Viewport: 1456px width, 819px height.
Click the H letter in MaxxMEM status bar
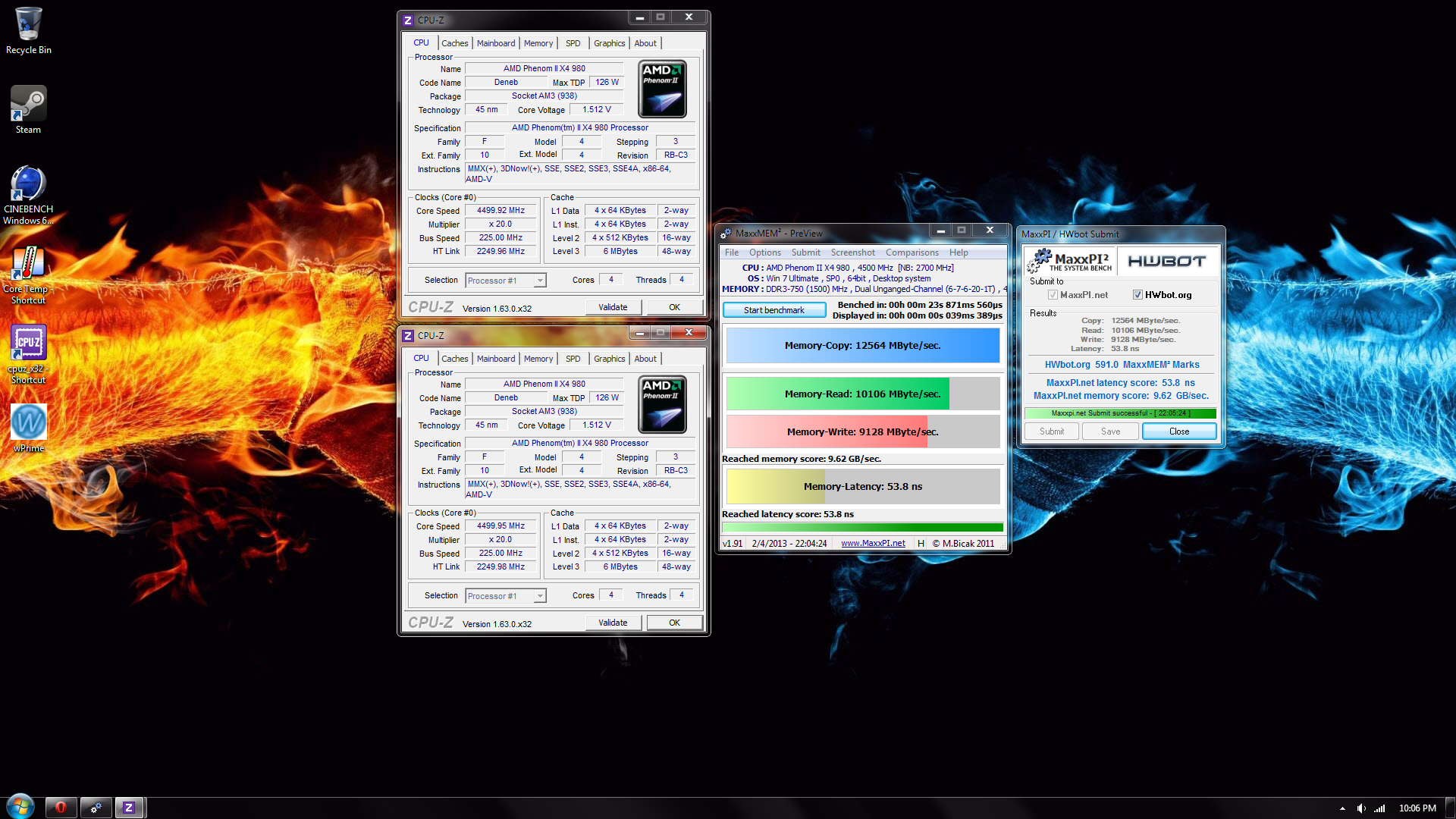coord(921,544)
